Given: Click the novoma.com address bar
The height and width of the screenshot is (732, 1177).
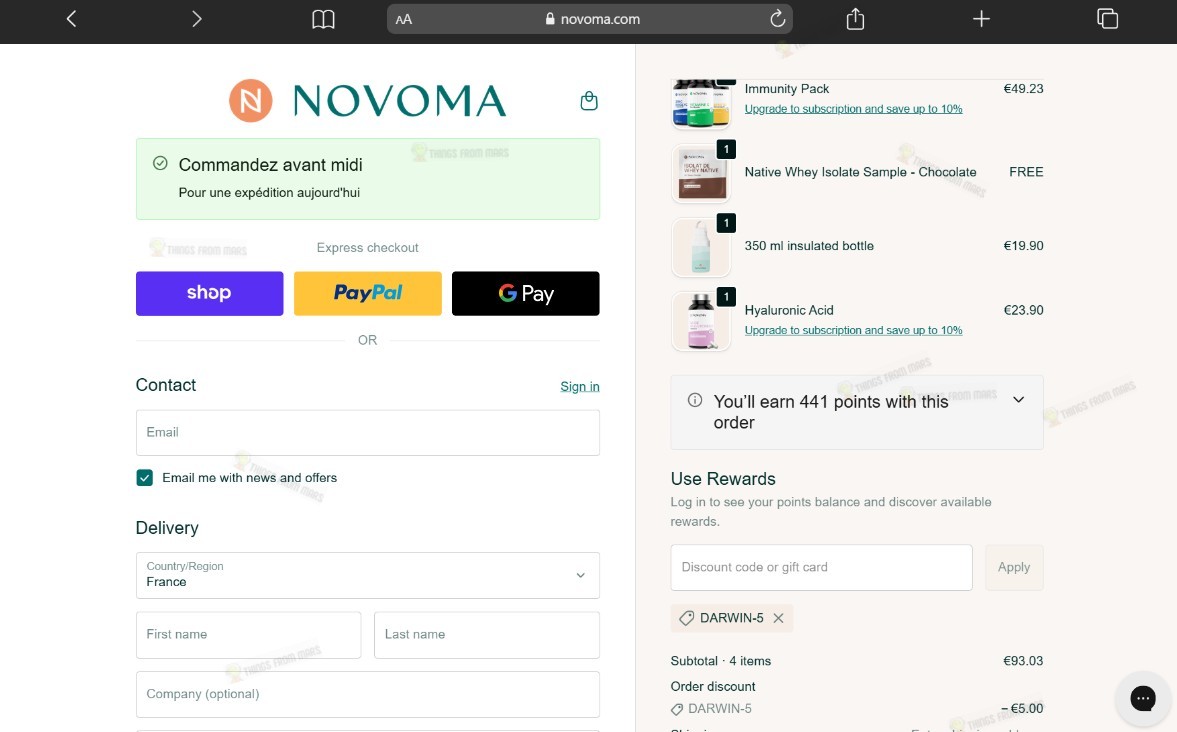Looking at the screenshot, I should tap(590, 20).
